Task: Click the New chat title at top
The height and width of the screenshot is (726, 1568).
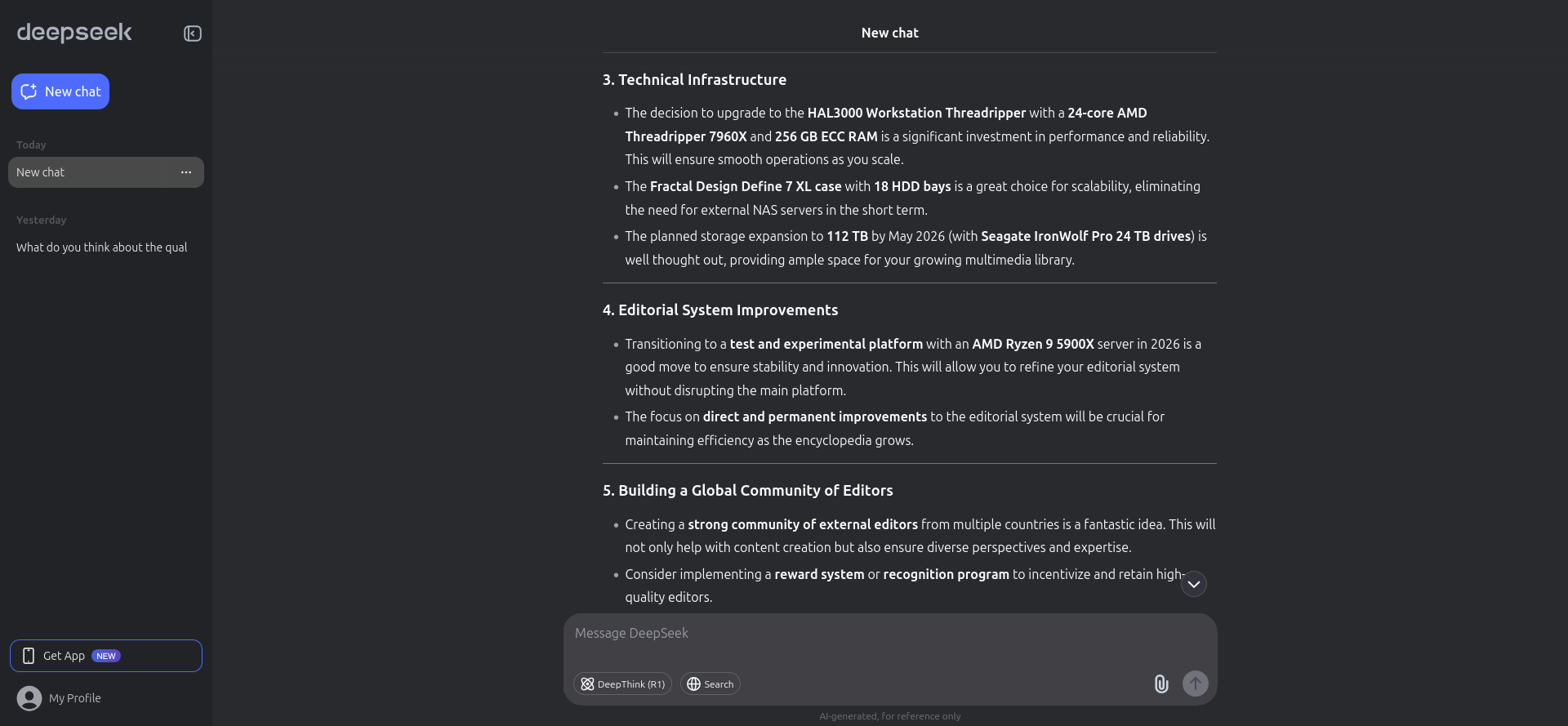Action: coord(889,33)
